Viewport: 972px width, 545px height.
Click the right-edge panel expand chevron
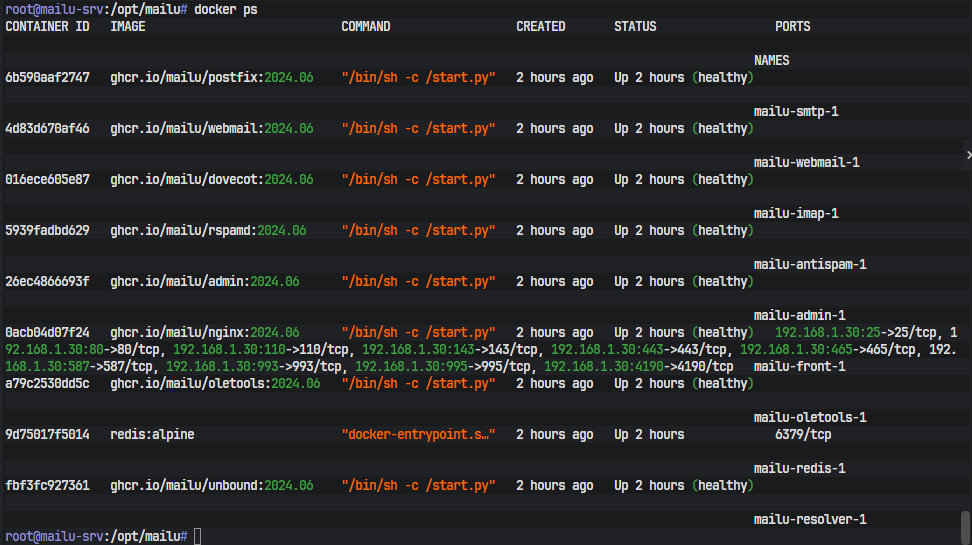967,154
